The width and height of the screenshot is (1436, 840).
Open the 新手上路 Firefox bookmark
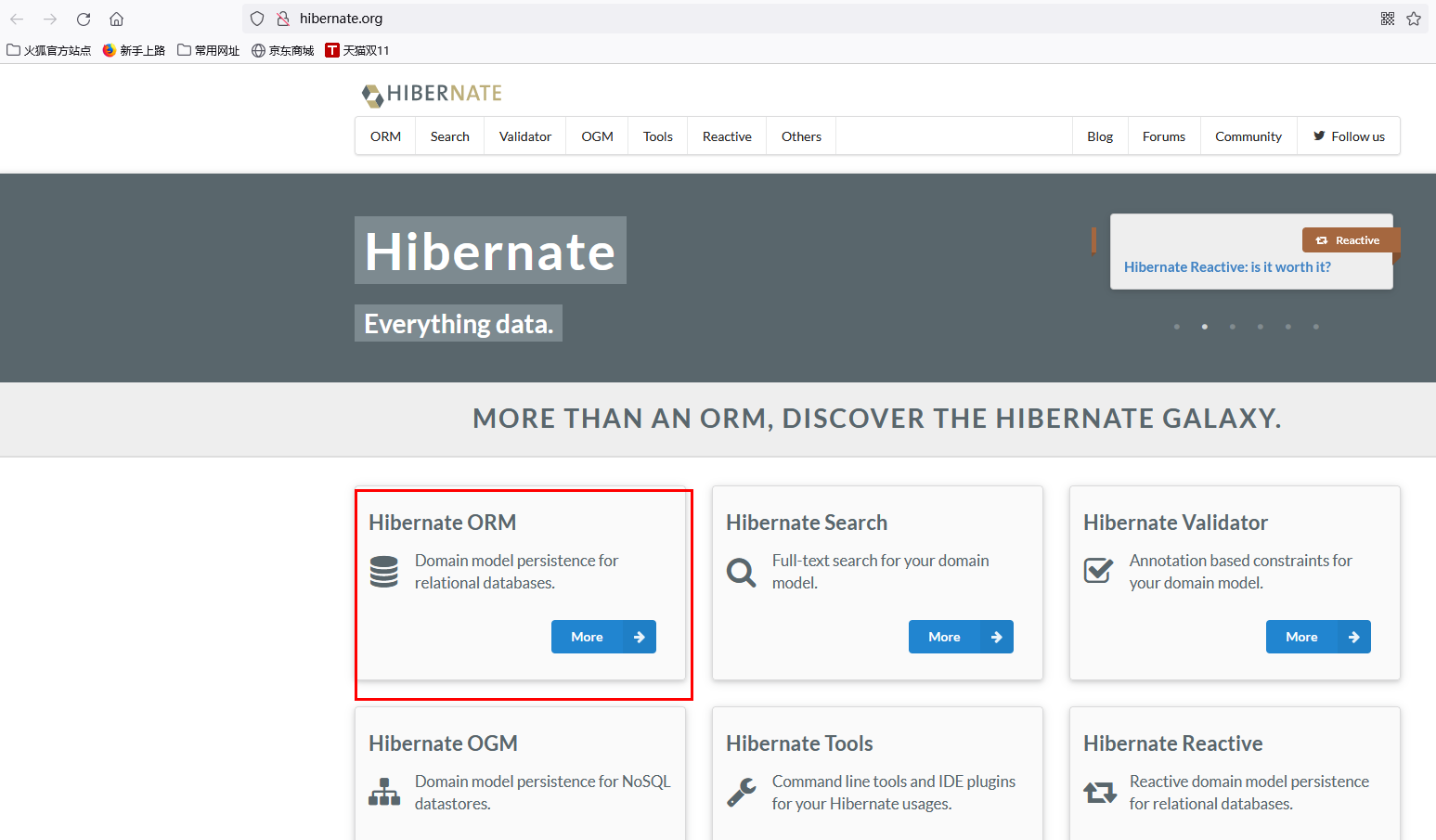pos(134,51)
